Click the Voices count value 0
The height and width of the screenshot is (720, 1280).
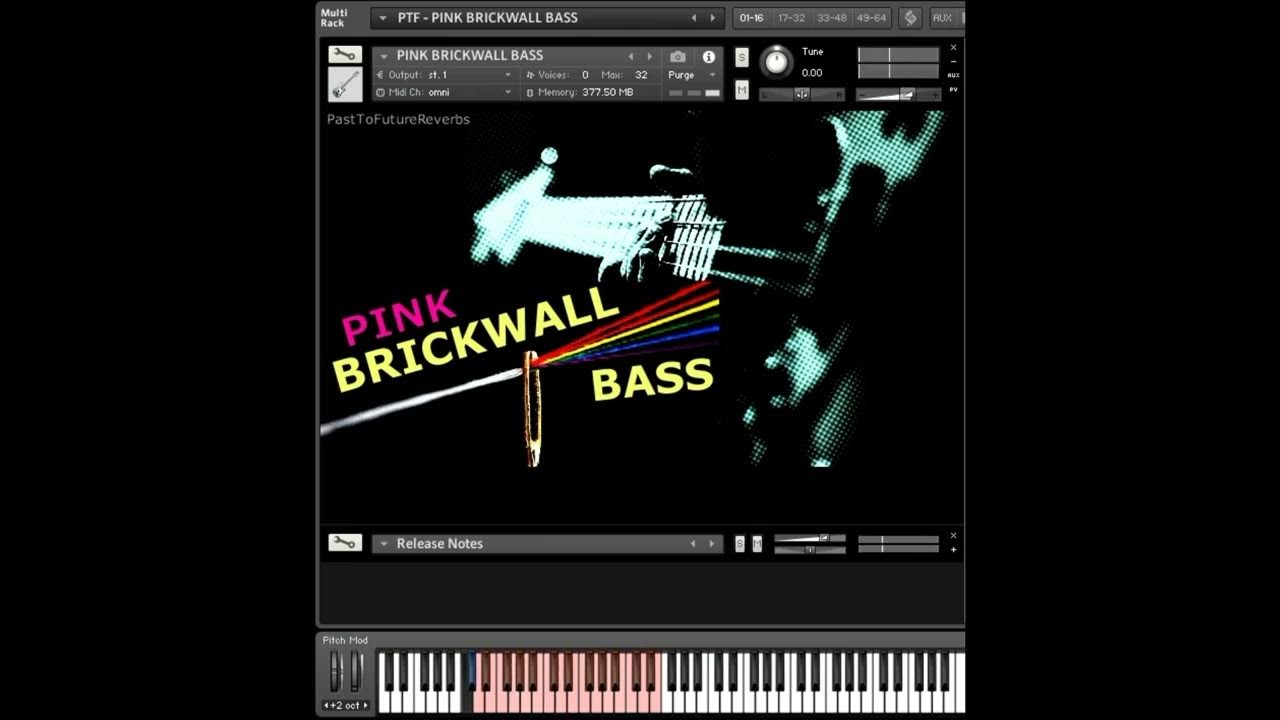[585, 75]
